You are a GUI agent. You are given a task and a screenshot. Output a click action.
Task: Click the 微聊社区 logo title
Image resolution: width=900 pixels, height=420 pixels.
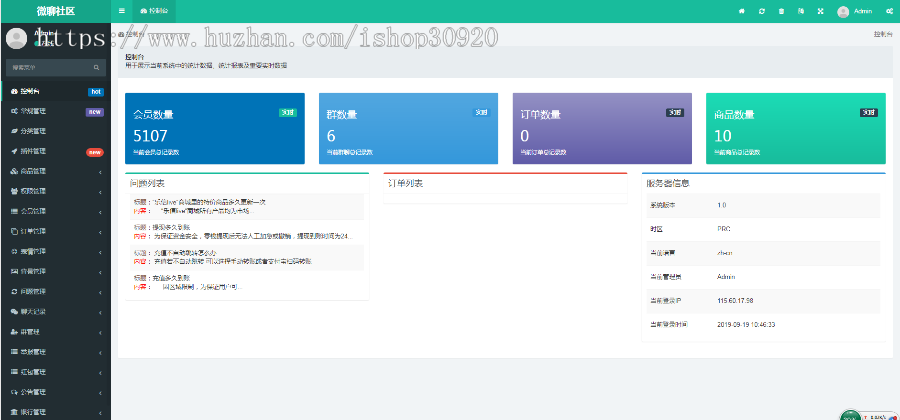56,11
